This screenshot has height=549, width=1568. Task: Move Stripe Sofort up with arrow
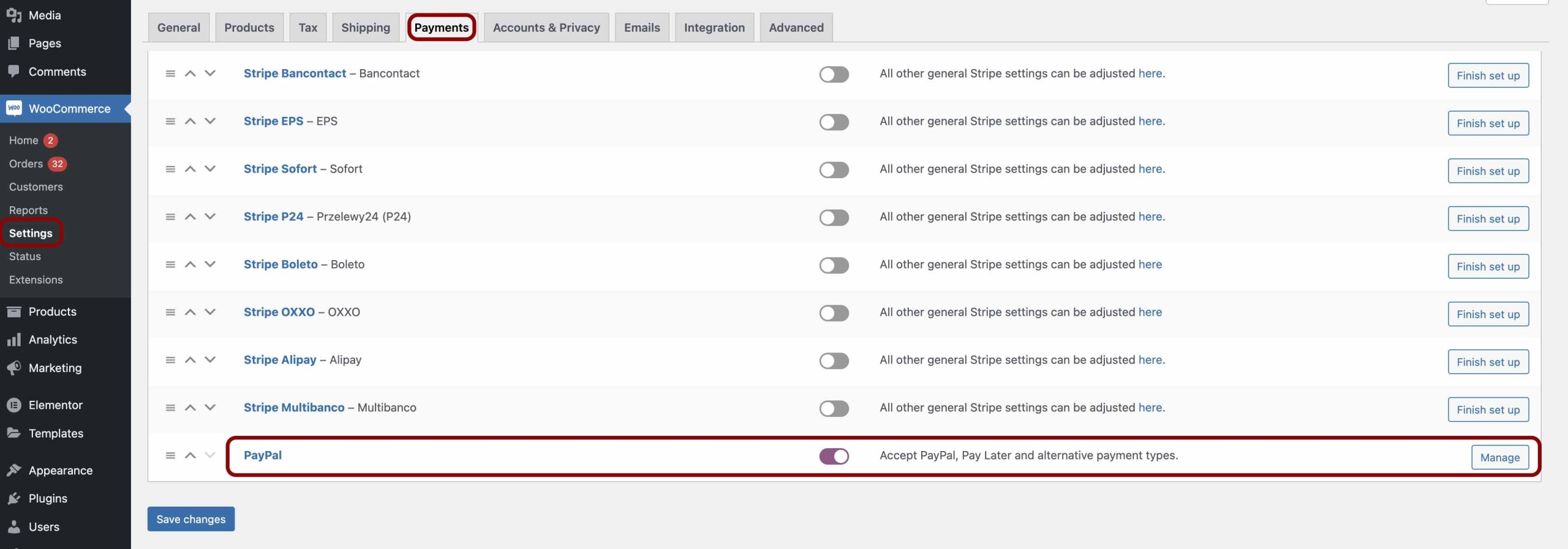coord(190,169)
